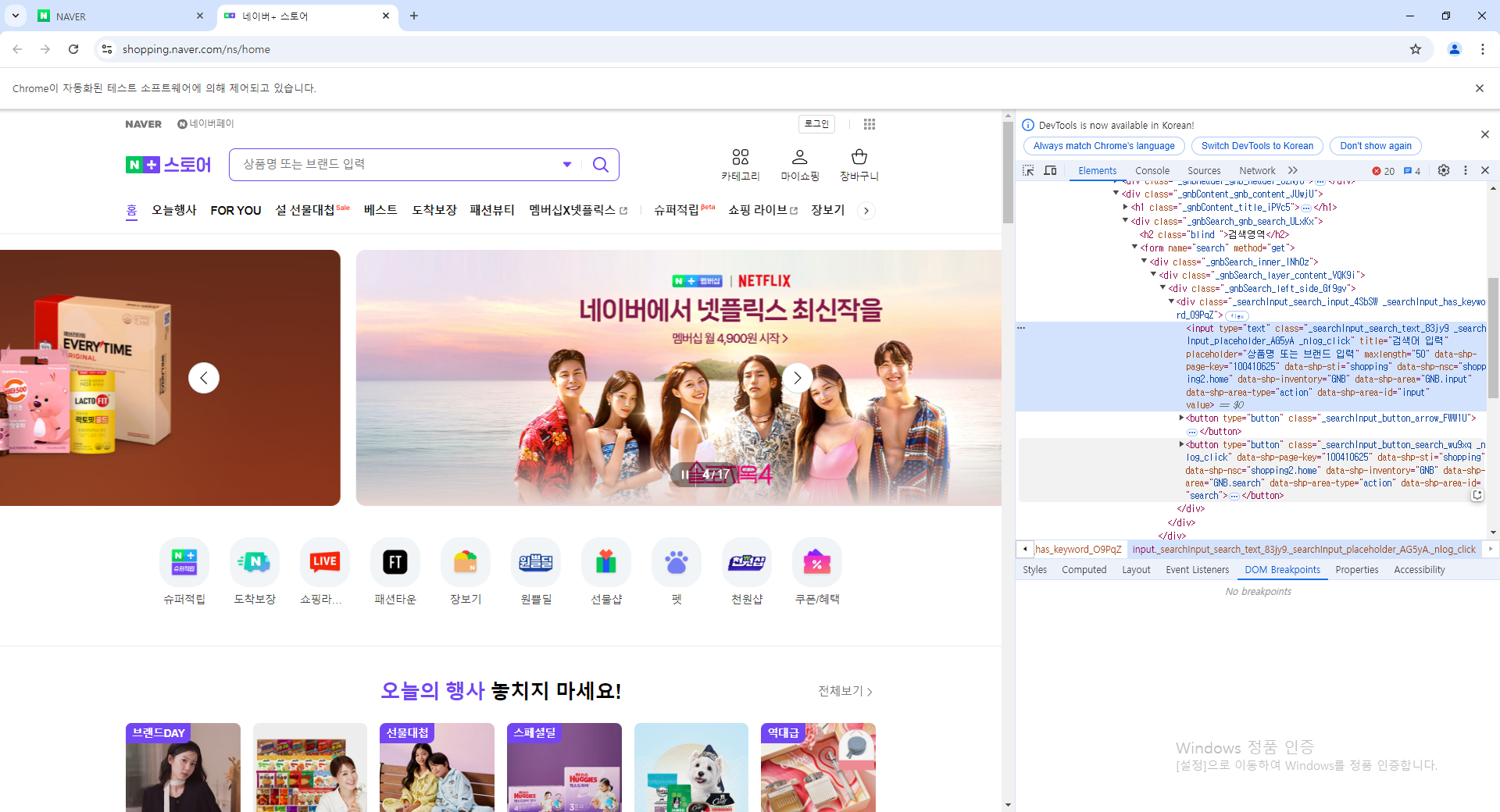Image resolution: width=1500 pixels, height=812 pixels.
Task: Click the 장보기 basket shortcut icon
Action: (x=466, y=562)
